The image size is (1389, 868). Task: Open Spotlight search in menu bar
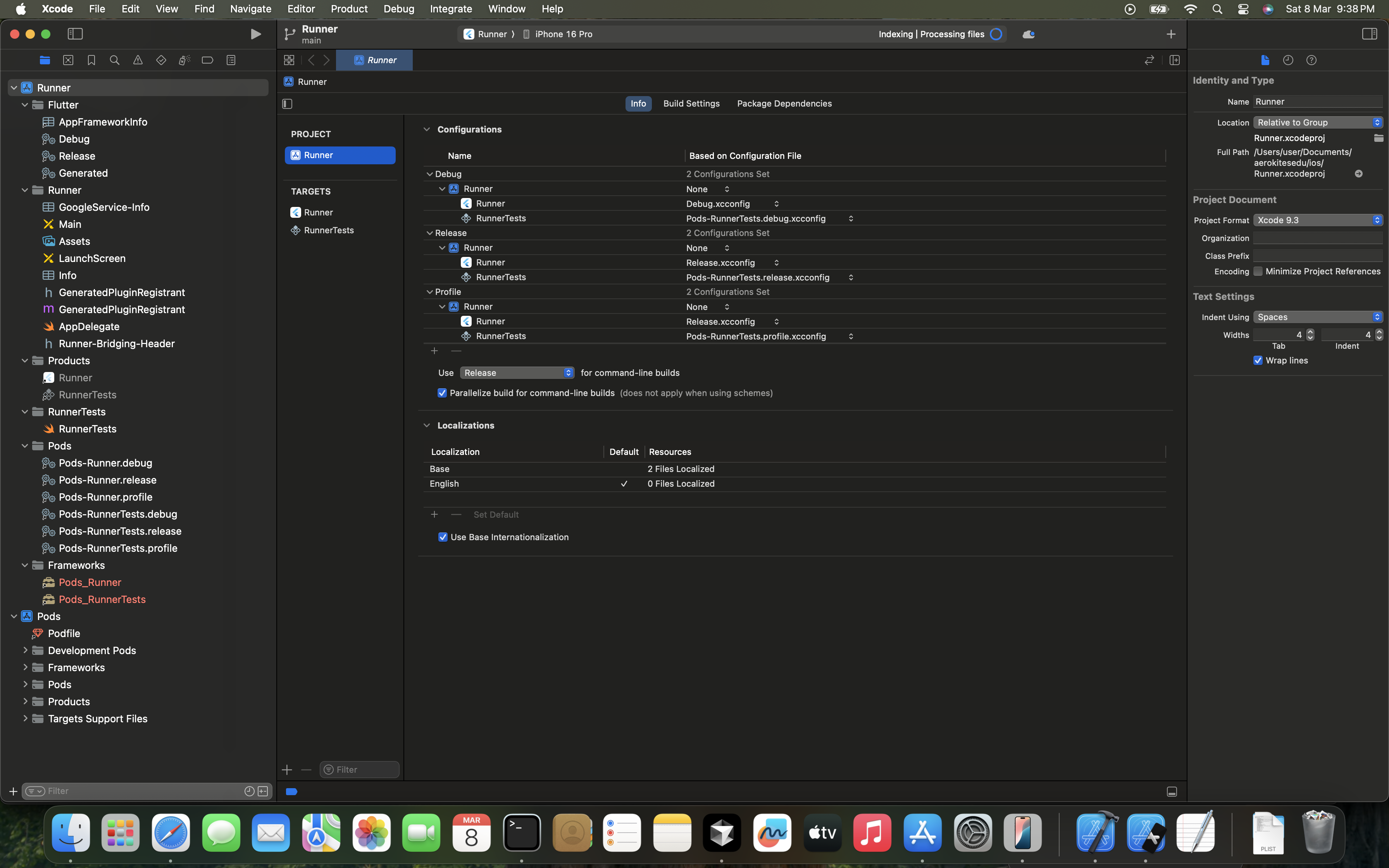1217,9
